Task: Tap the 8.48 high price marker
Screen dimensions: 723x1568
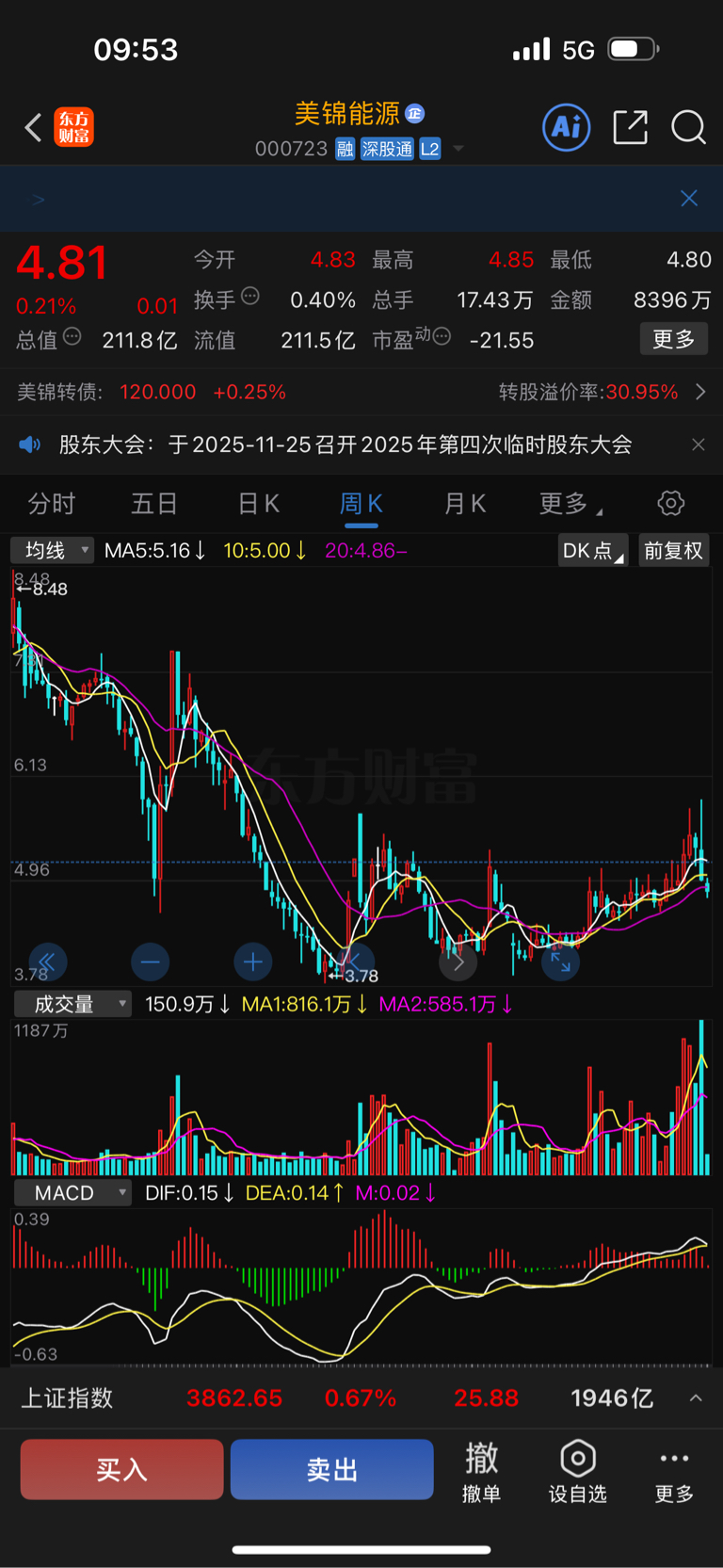Action: (x=42, y=590)
